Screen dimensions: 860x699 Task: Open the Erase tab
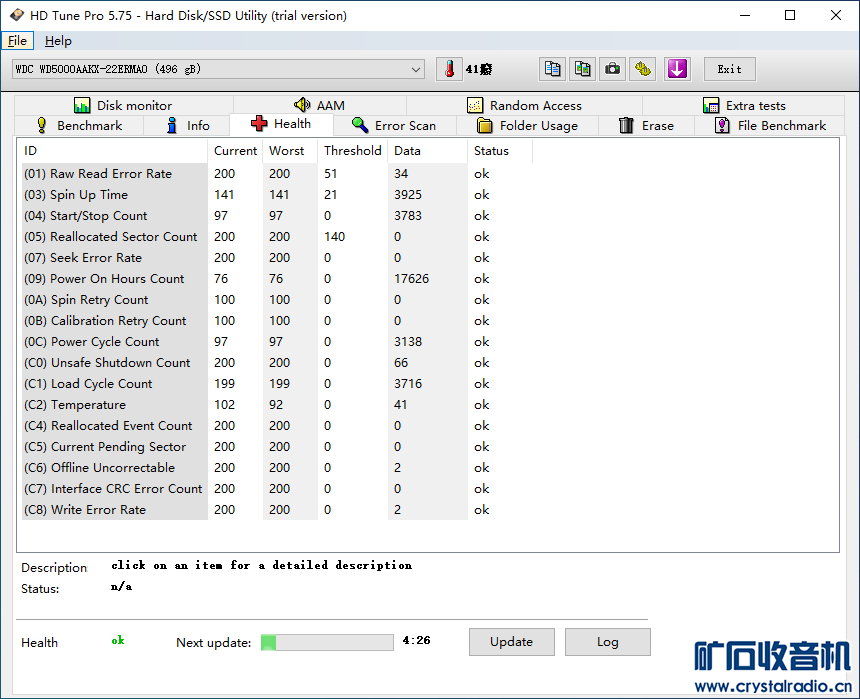click(646, 126)
